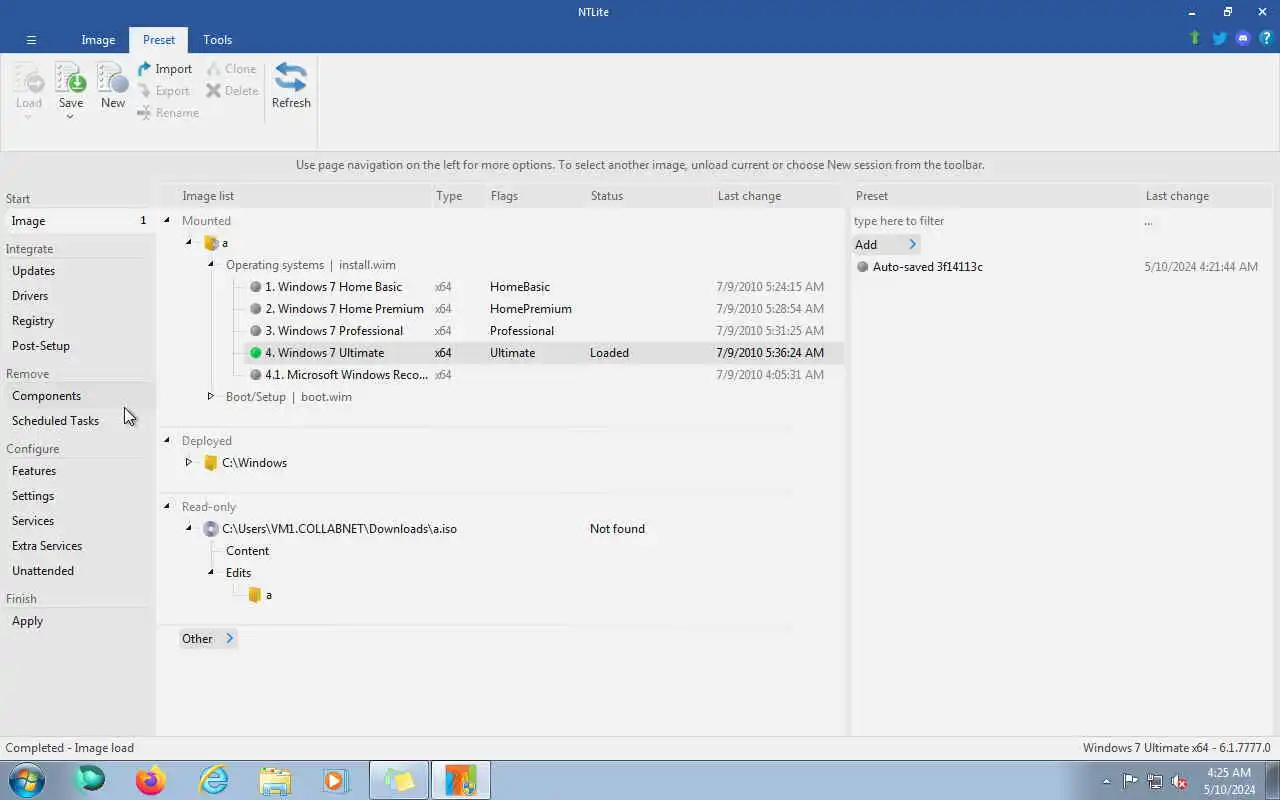Select gray status dot of Windows 7 Home Basic
1280x800 pixels.
tap(256, 287)
